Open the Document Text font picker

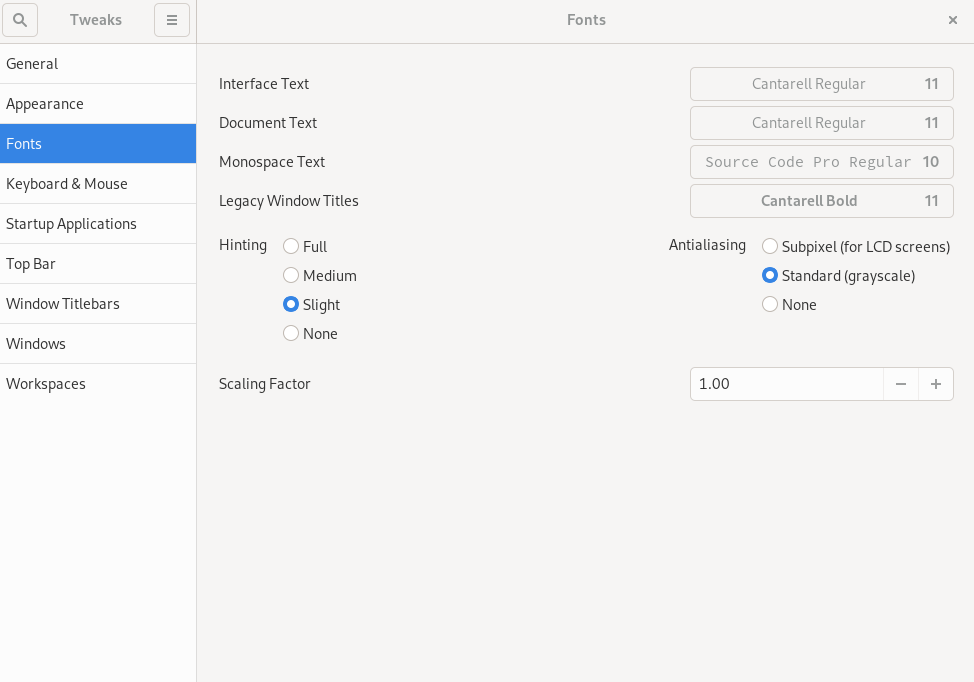tap(821, 122)
